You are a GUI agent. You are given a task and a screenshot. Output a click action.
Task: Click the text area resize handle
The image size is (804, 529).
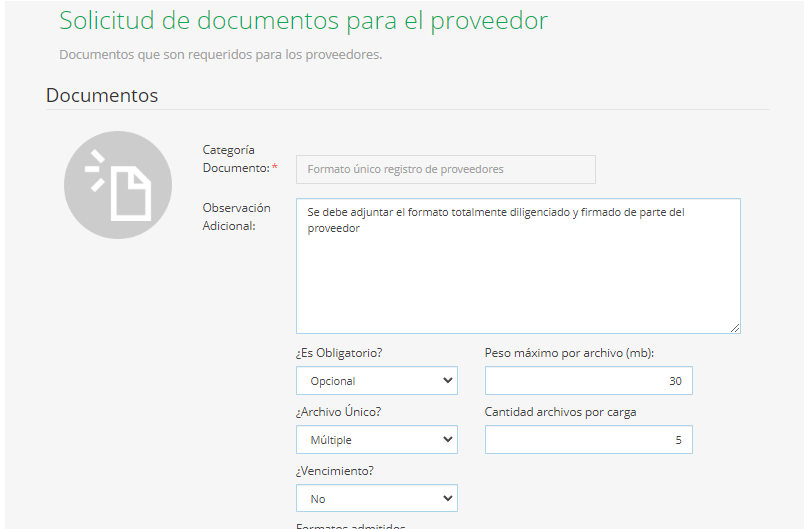[735, 328]
